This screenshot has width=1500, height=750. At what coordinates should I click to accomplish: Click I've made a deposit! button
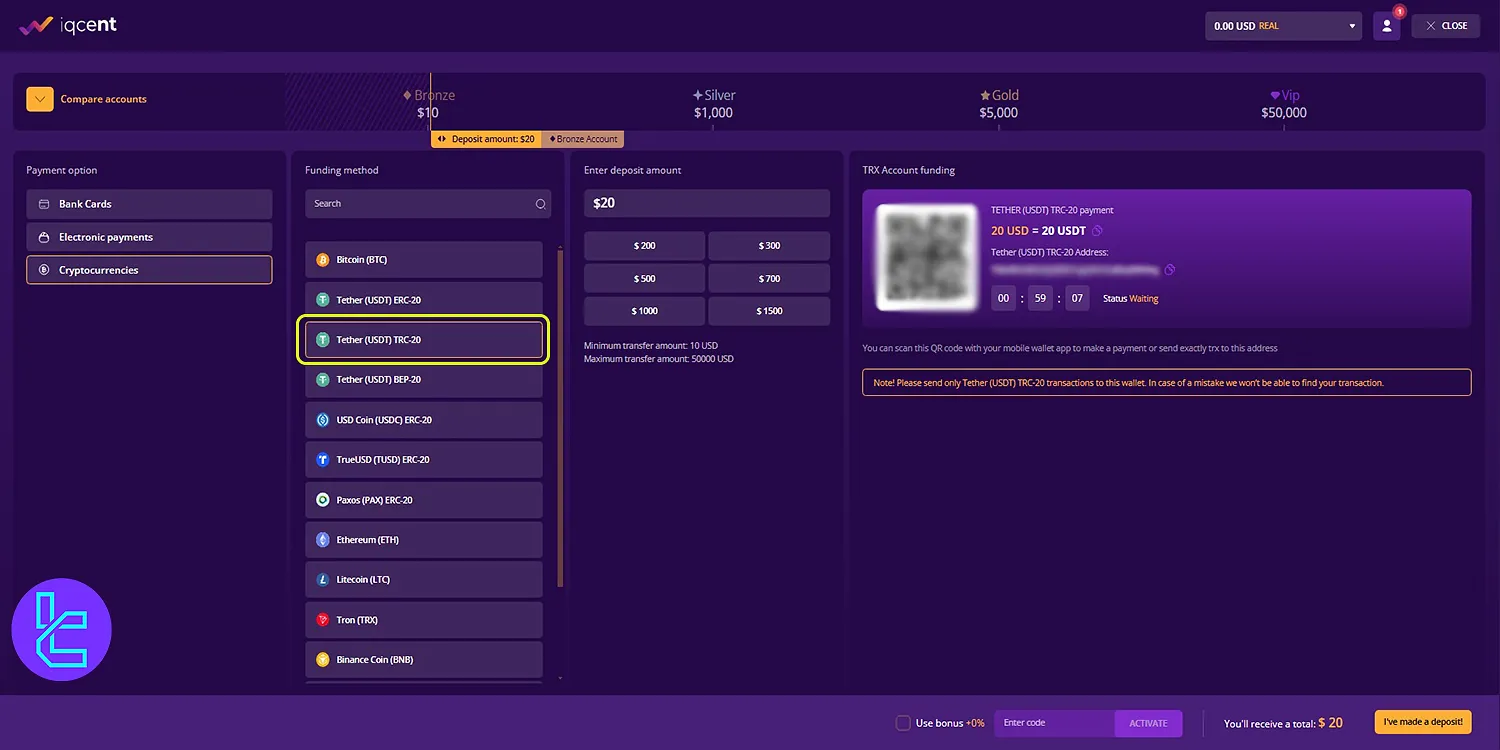coord(1423,722)
